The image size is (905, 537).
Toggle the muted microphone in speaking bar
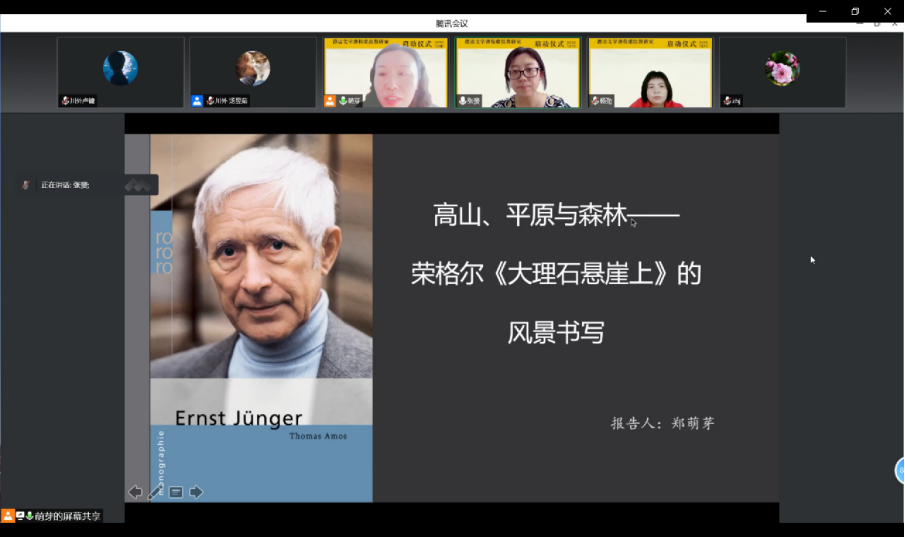(27, 185)
